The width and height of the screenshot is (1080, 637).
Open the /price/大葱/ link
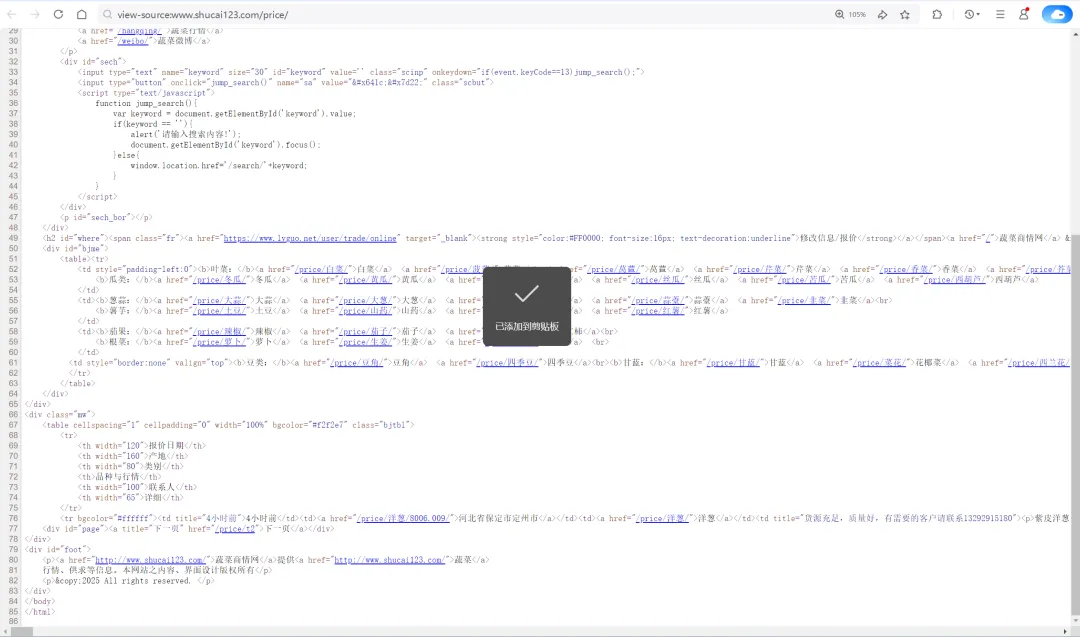click(365, 300)
